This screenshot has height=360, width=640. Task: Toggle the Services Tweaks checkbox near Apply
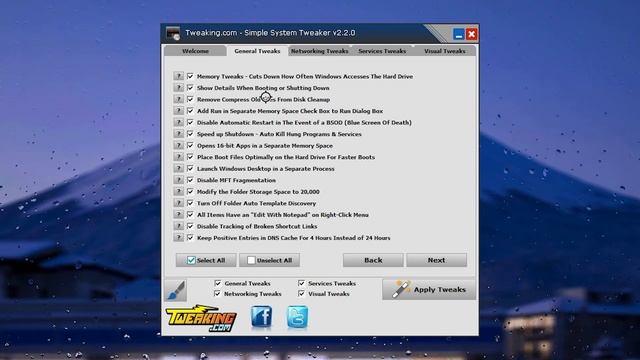click(x=302, y=283)
